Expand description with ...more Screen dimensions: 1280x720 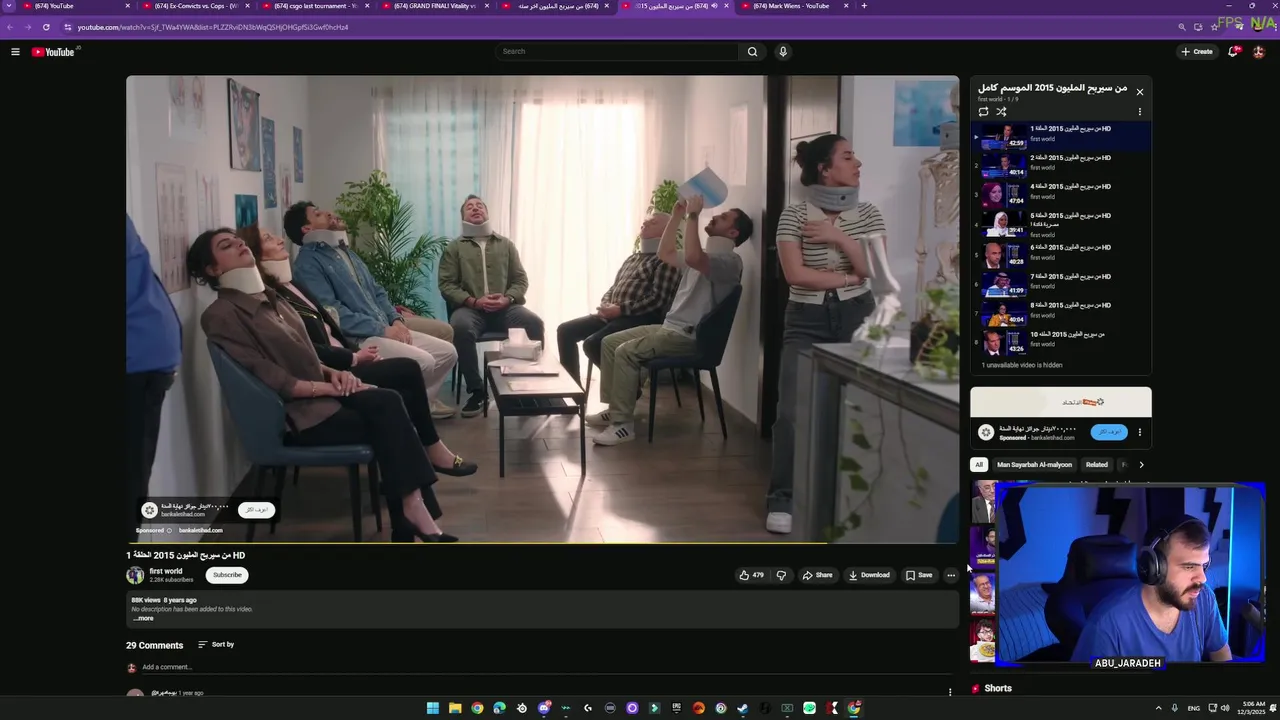coord(143,618)
